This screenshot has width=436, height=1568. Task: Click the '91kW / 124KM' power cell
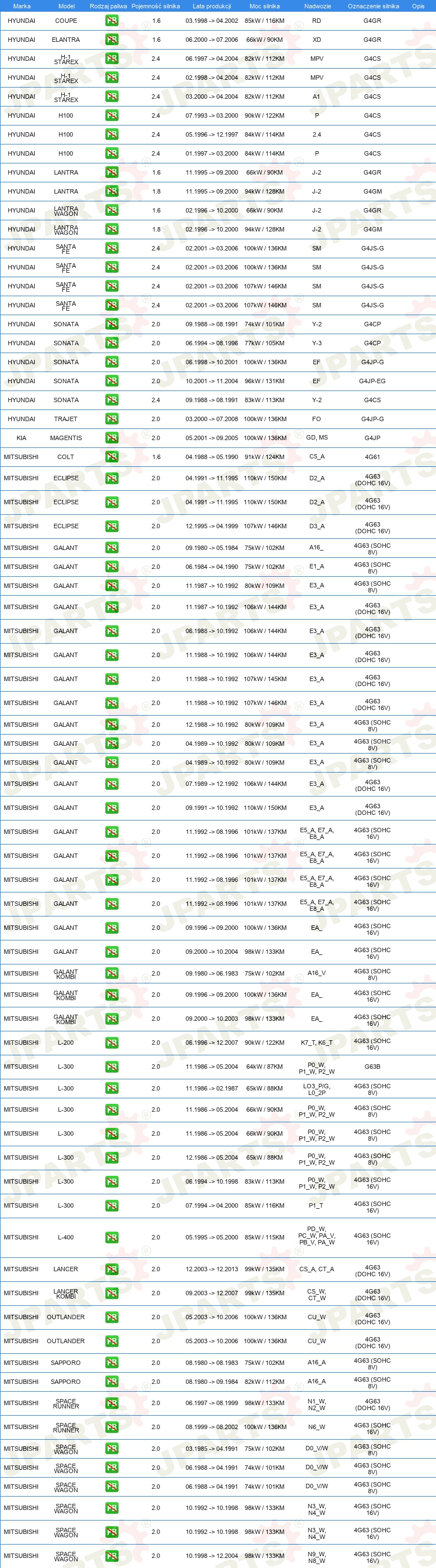click(264, 456)
